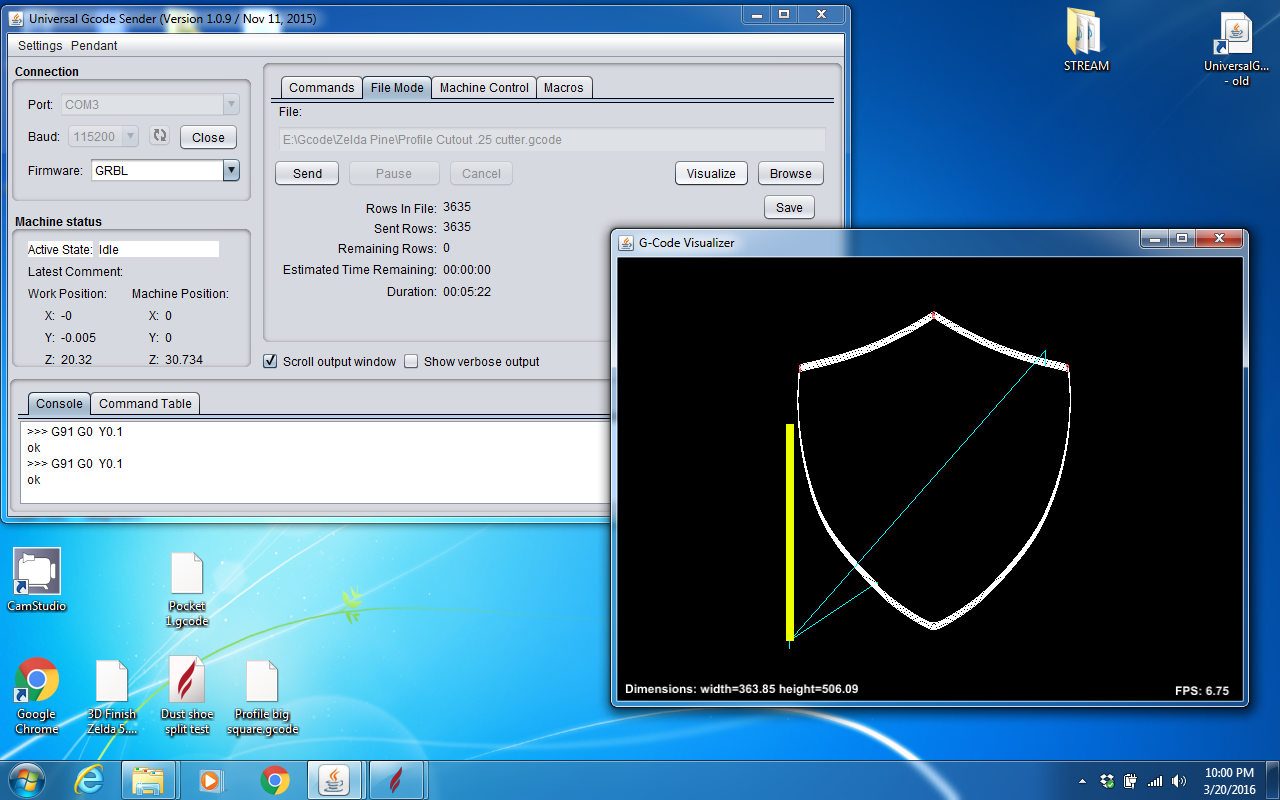1280x800 pixels.
Task: Toggle Scroll output window checkbox
Action: coord(270,361)
